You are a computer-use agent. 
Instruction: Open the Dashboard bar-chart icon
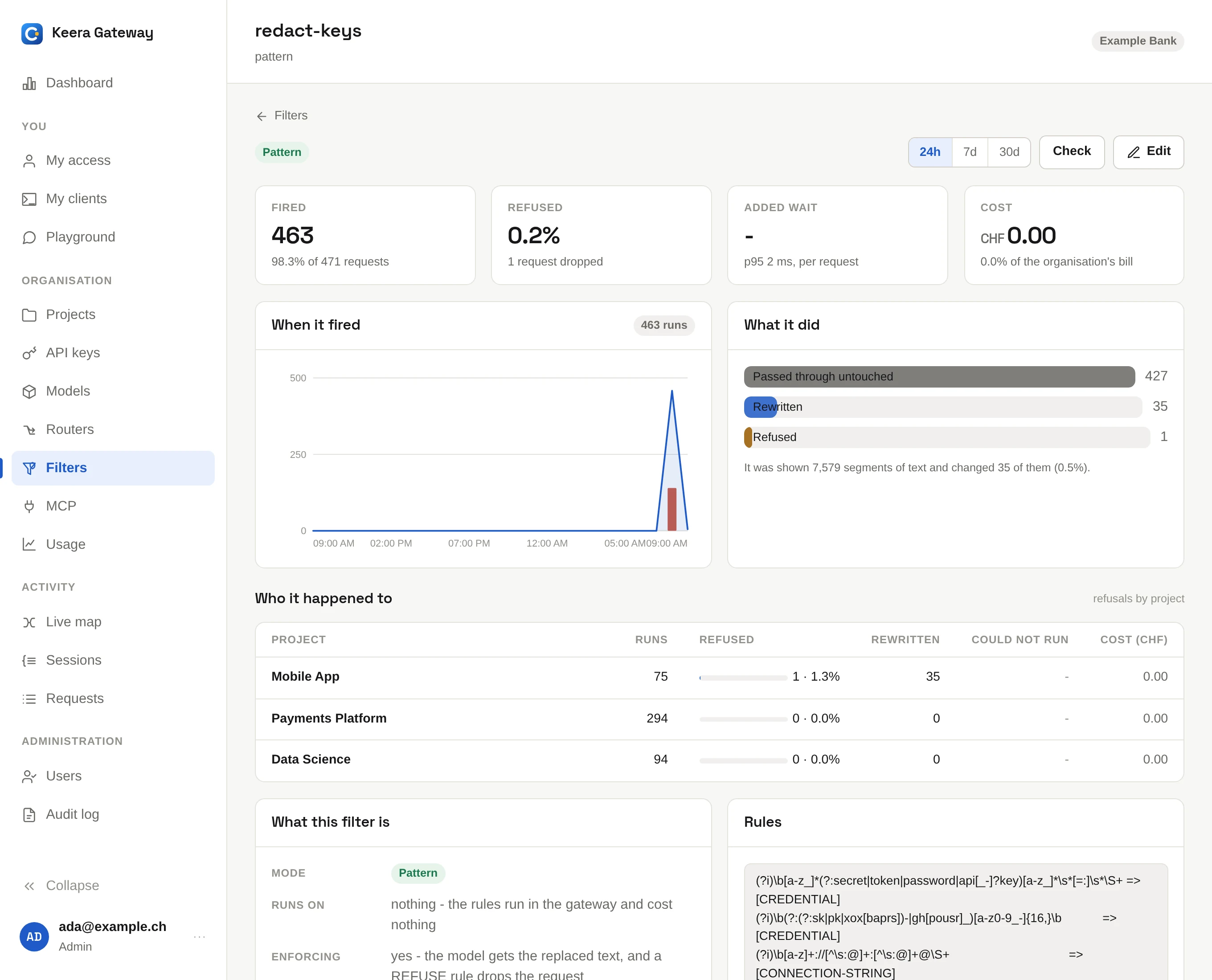click(x=29, y=84)
